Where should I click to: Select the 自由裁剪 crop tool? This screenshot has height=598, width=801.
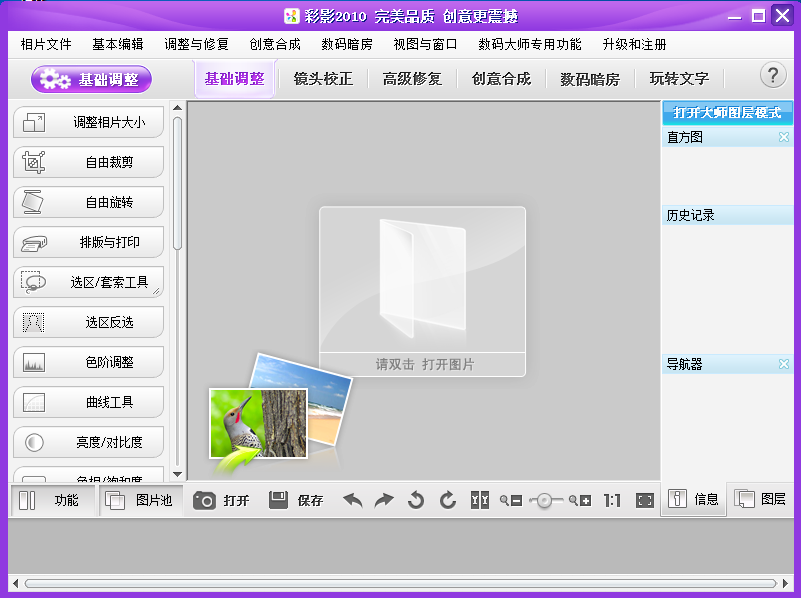click(x=88, y=162)
